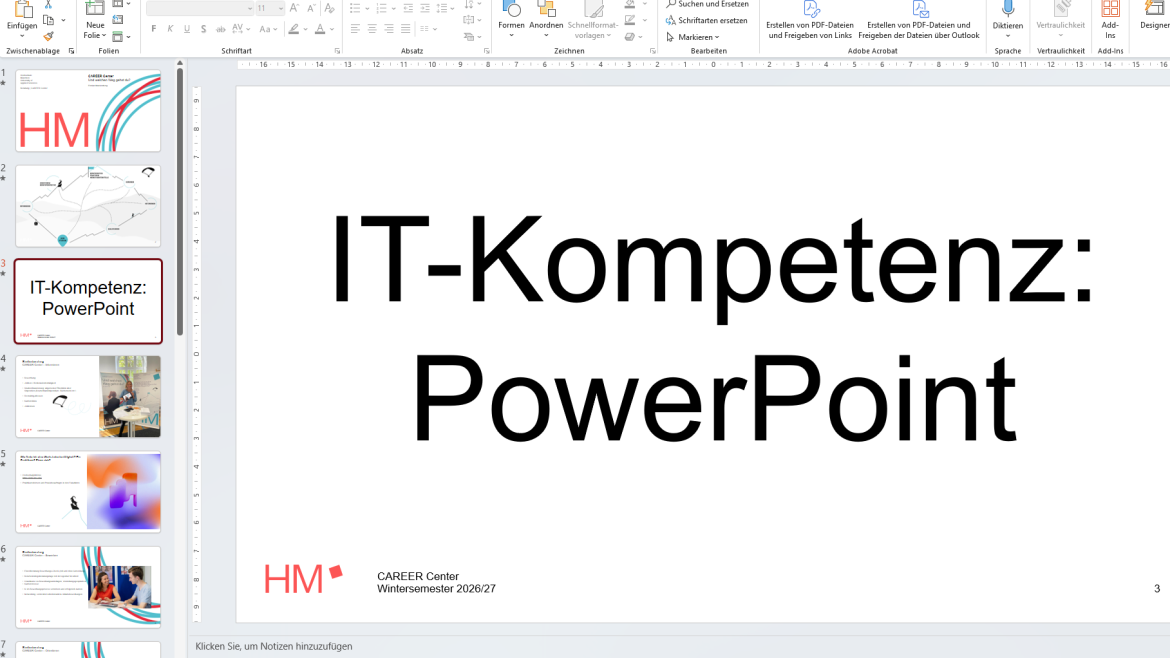Click the center text alignment icon
Viewport: 1170px width, 658px height.
coord(372,29)
